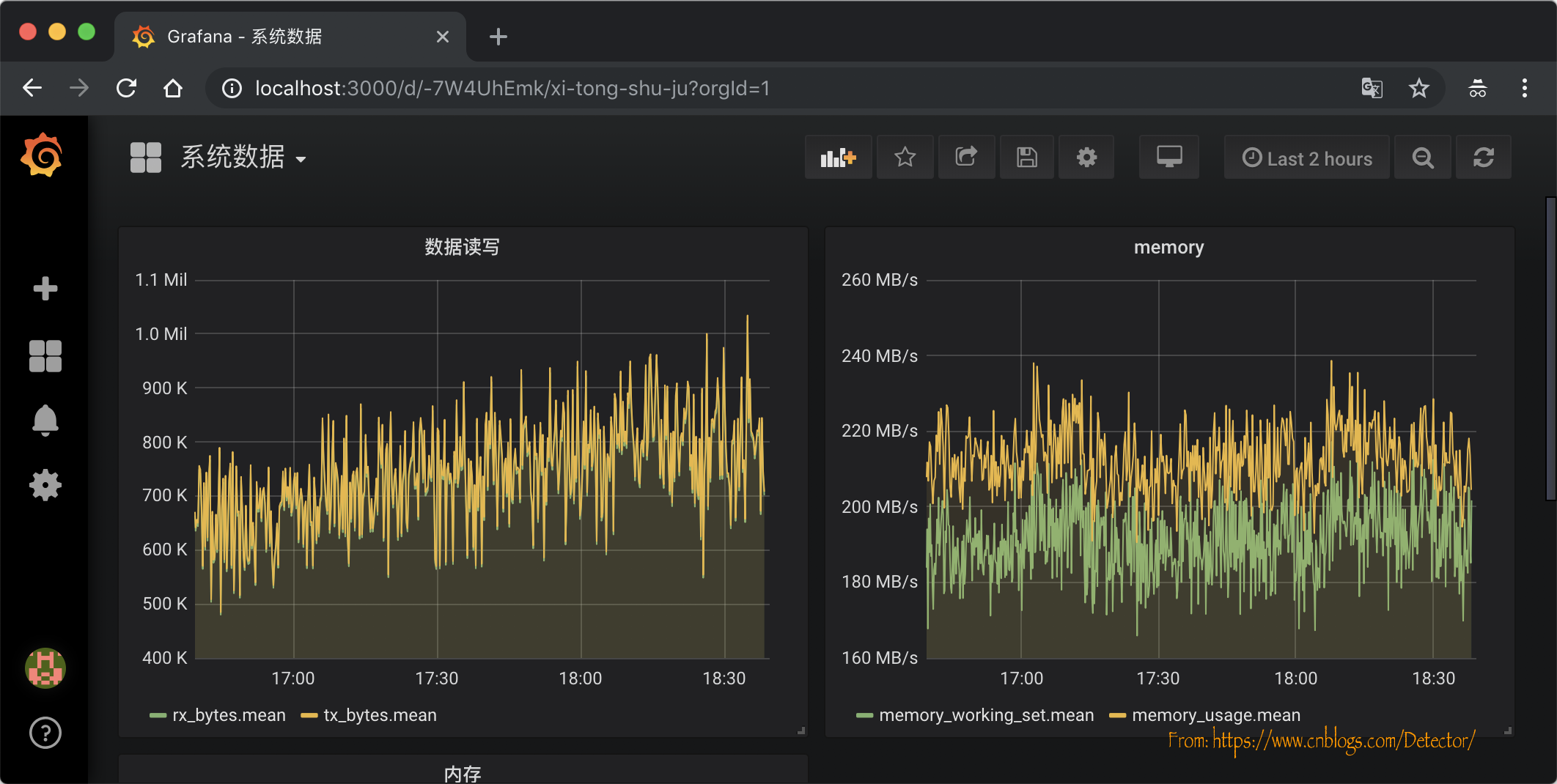Cycle view mode with monitor icon
The width and height of the screenshot is (1557, 784).
[1169, 158]
